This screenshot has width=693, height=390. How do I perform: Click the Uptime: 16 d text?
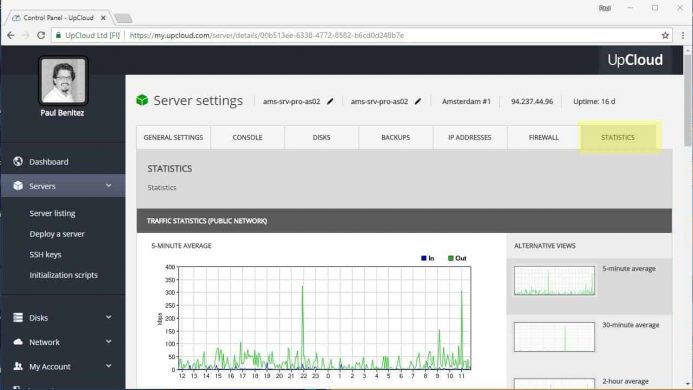pyautogui.click(x=594, y=101)
